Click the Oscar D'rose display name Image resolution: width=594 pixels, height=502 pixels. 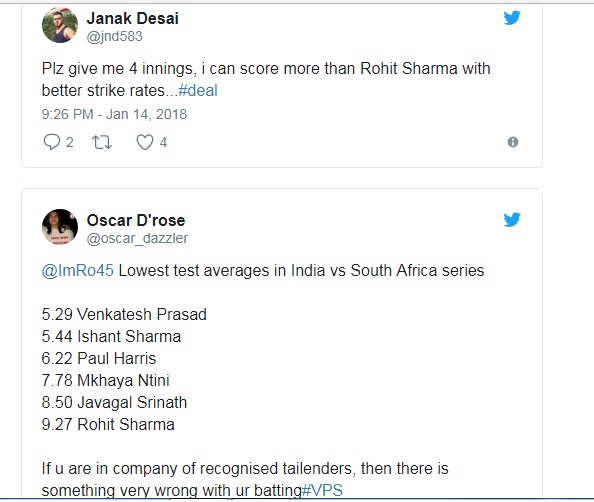pos(136,220)
